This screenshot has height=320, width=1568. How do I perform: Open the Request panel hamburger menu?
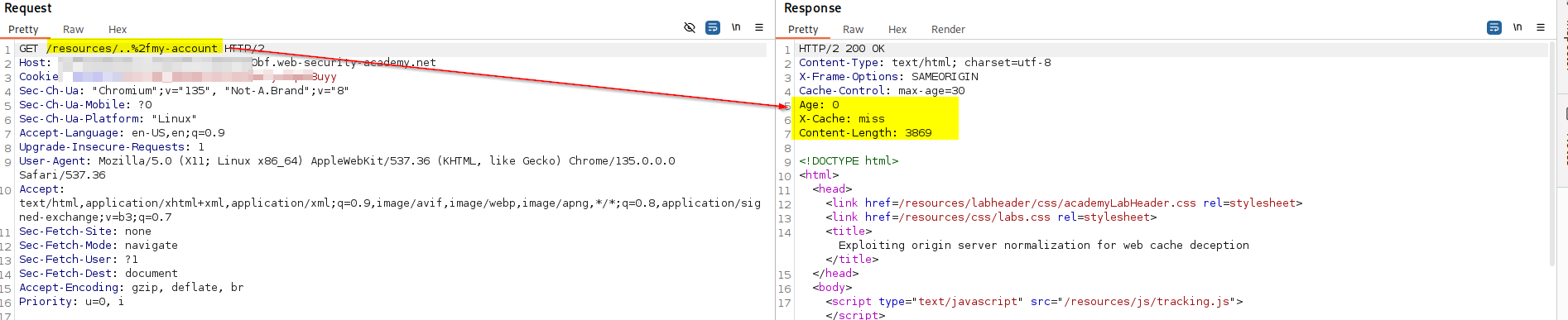pos(759,27)
